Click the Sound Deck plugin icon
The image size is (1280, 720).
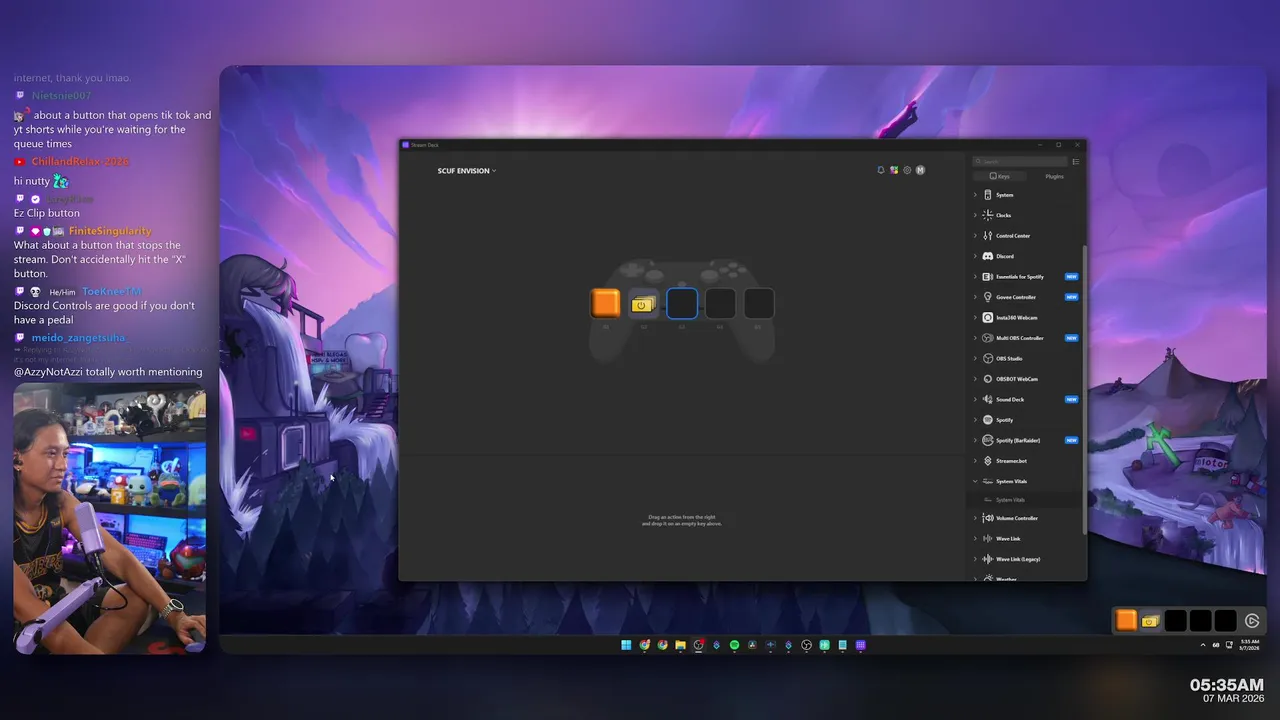point(988,400)
